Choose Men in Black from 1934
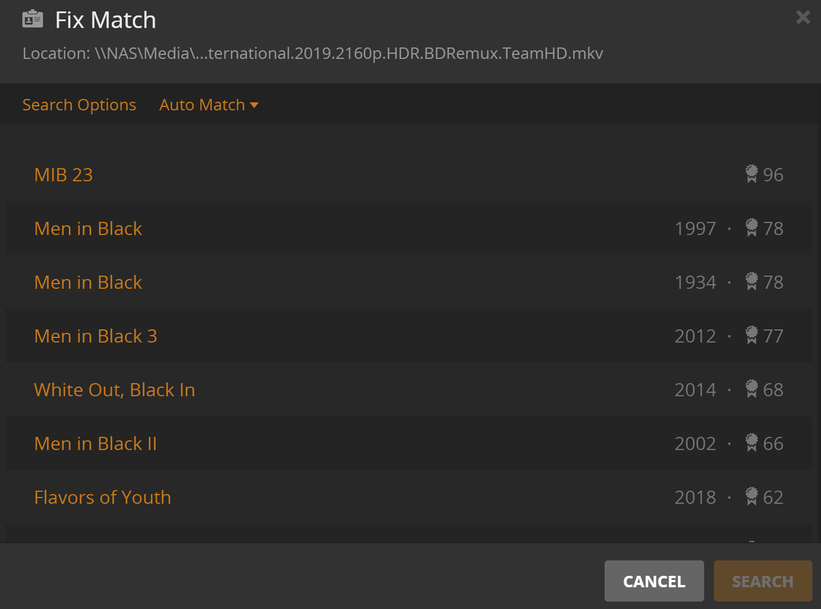The image size is (821, 609). pos(408,282)
